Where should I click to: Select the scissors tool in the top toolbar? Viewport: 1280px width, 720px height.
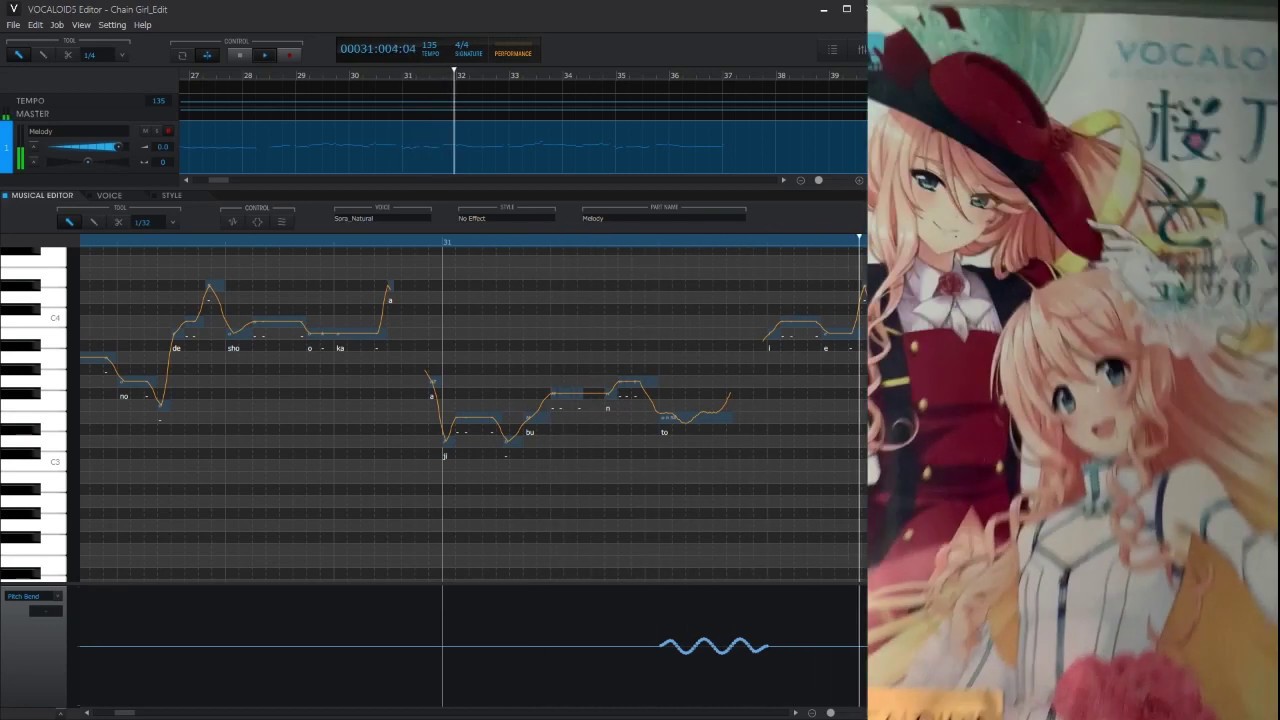(x=68, y=55)
